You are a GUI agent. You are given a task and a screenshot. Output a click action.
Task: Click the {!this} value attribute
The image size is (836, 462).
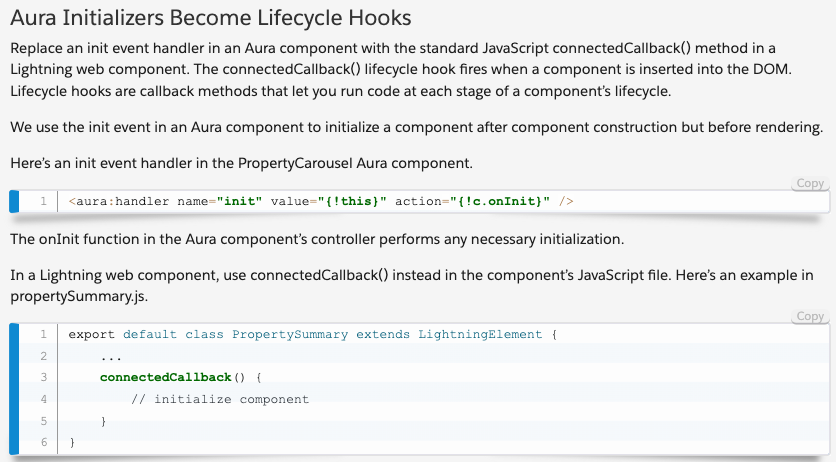352,201
